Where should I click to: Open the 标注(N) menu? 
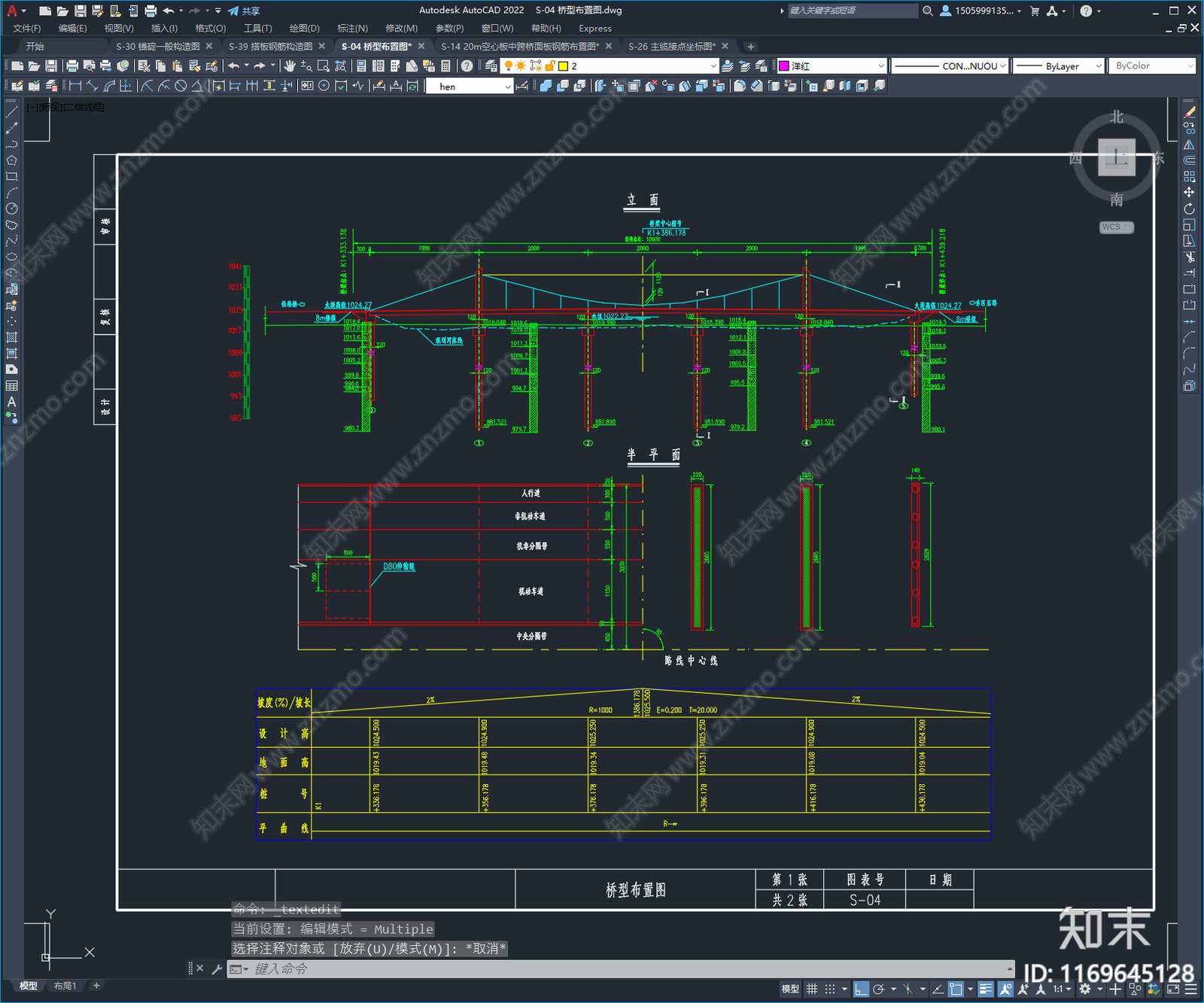pos(352,29)
